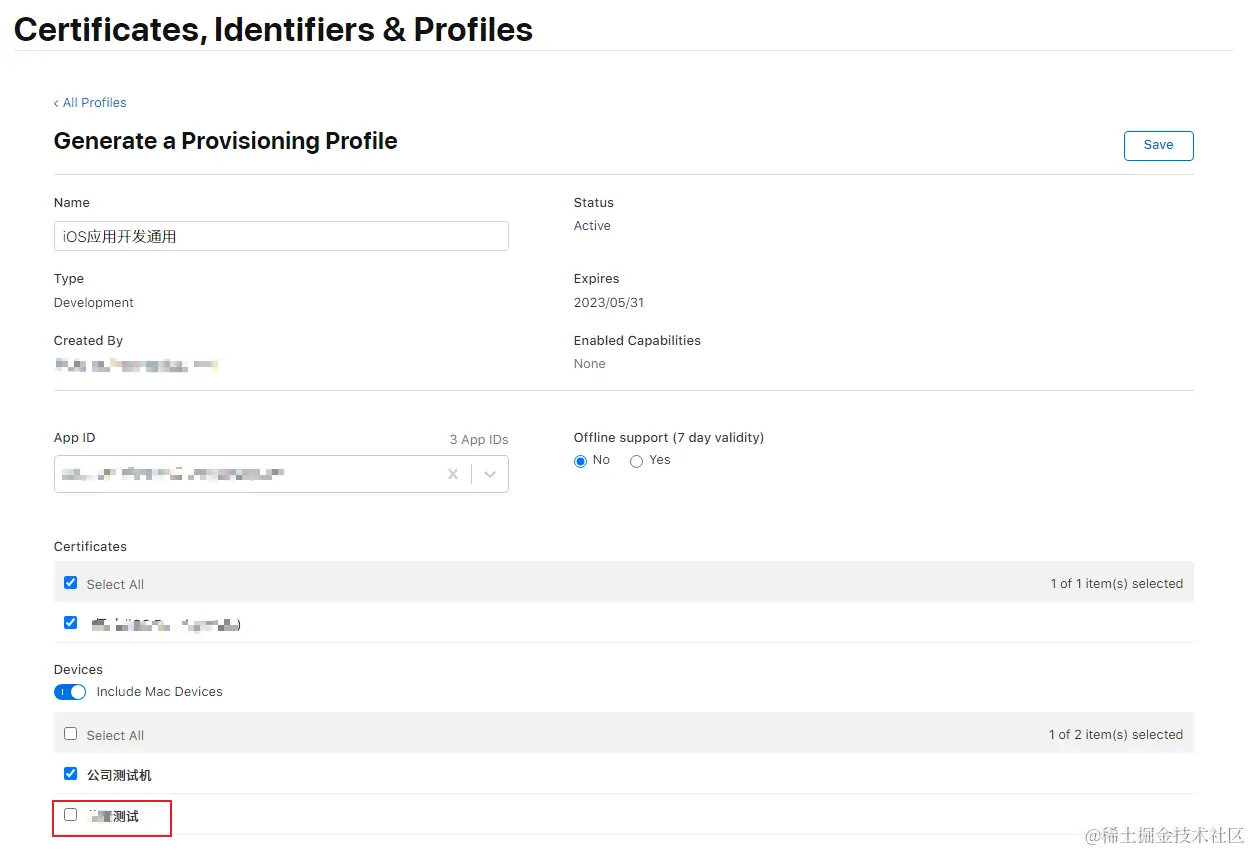Click the Generate a Provisioning Profile title
Screen dimensions: 1251x852
tap(225, 141)
